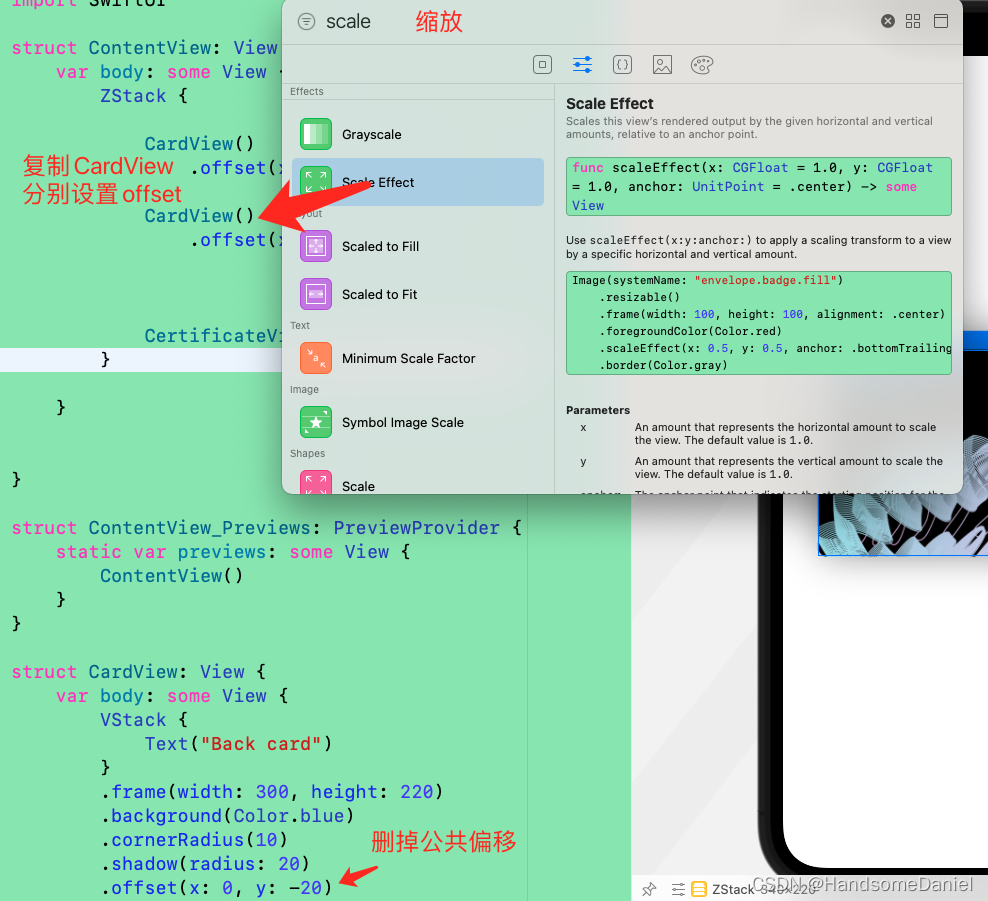Open the Modifiers library tab
The image size is (988, 901).
click(582, 64)
